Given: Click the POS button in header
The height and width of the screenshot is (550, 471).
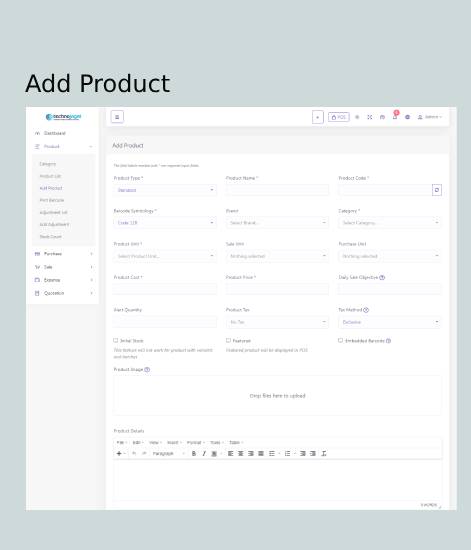Looking at the screenshot, I should (339, 117).
